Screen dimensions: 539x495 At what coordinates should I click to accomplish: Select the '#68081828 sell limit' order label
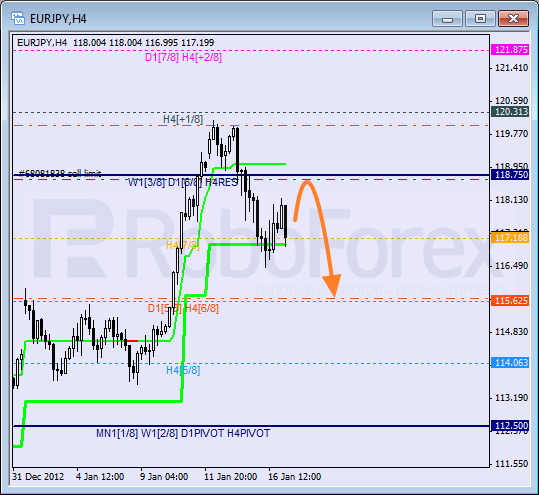click(60, 173)
